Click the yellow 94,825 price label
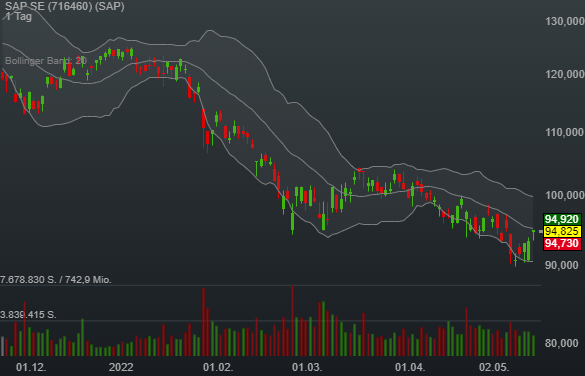This screenshot has width=585, height=376. coord(562,231)
